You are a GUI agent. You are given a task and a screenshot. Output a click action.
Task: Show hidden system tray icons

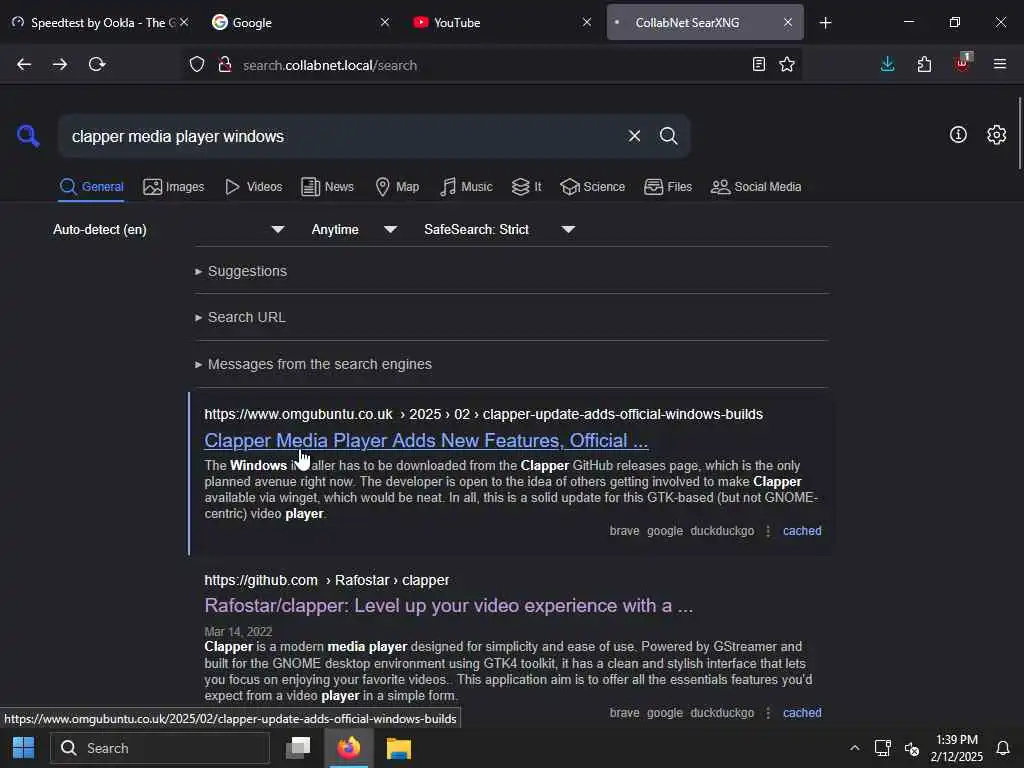click(854, 748)
